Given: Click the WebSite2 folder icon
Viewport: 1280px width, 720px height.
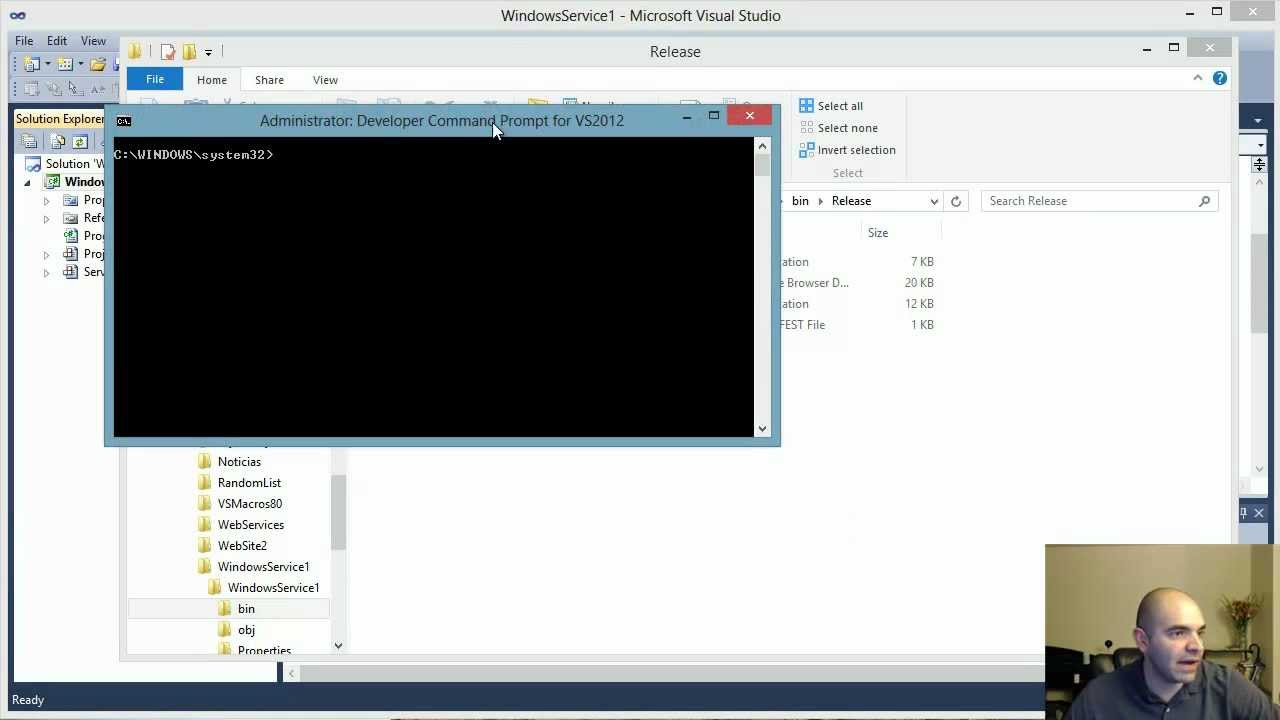Looking at the screenshot, I should (x=205, y=546).
